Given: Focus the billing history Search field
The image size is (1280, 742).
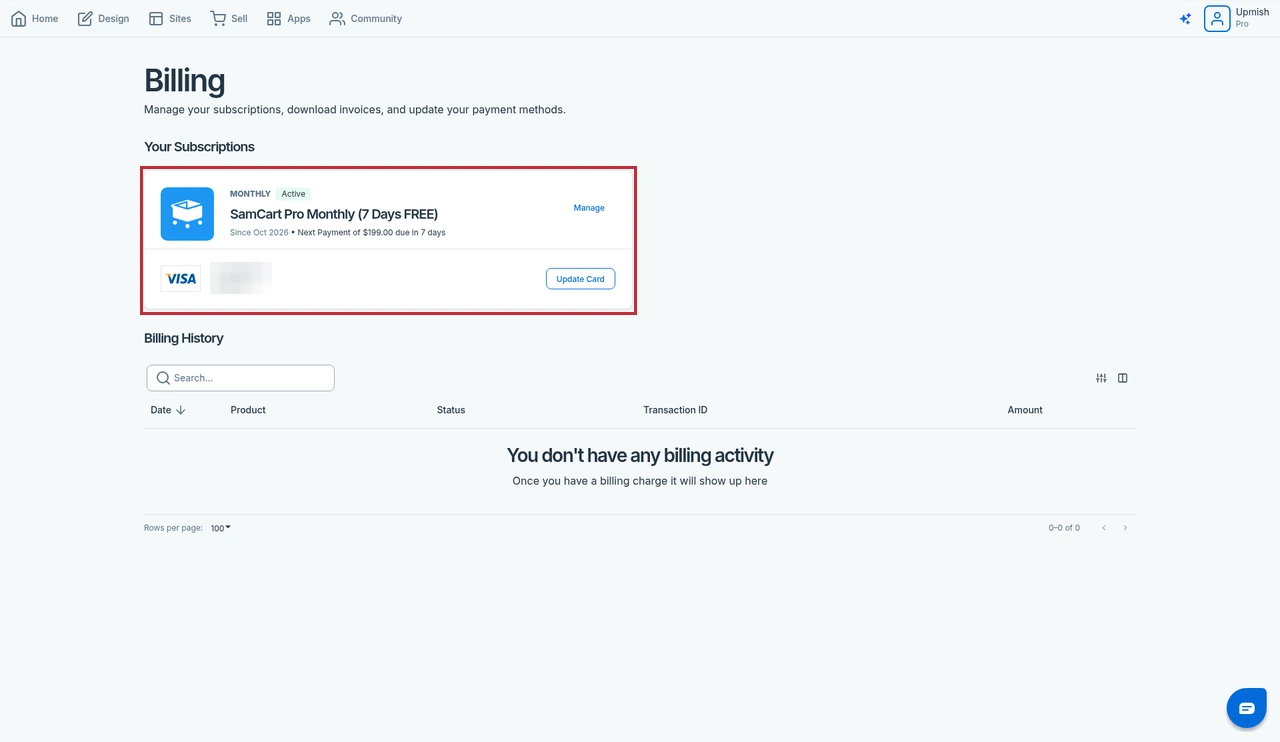Looking at the screenshot, I should click(x=240, y=378).
